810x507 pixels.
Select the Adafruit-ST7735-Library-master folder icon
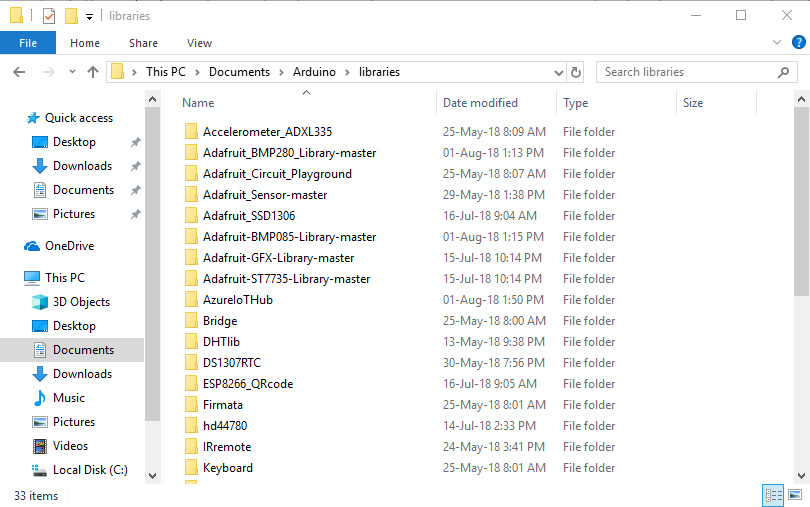(191, 279)
